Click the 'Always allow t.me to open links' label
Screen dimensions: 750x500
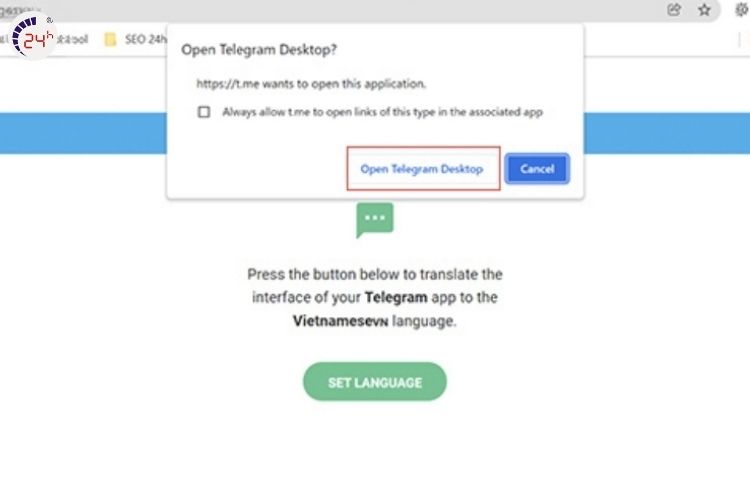click(x=382, y=112)
